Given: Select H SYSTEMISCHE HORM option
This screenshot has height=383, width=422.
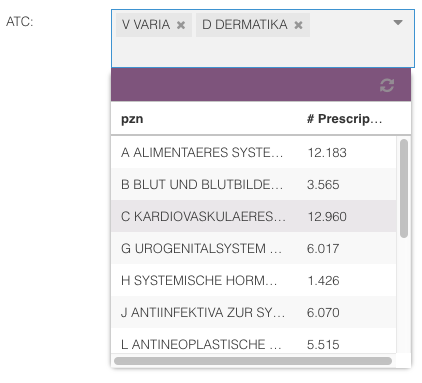Looking at the screenshot, I should 253,280.
